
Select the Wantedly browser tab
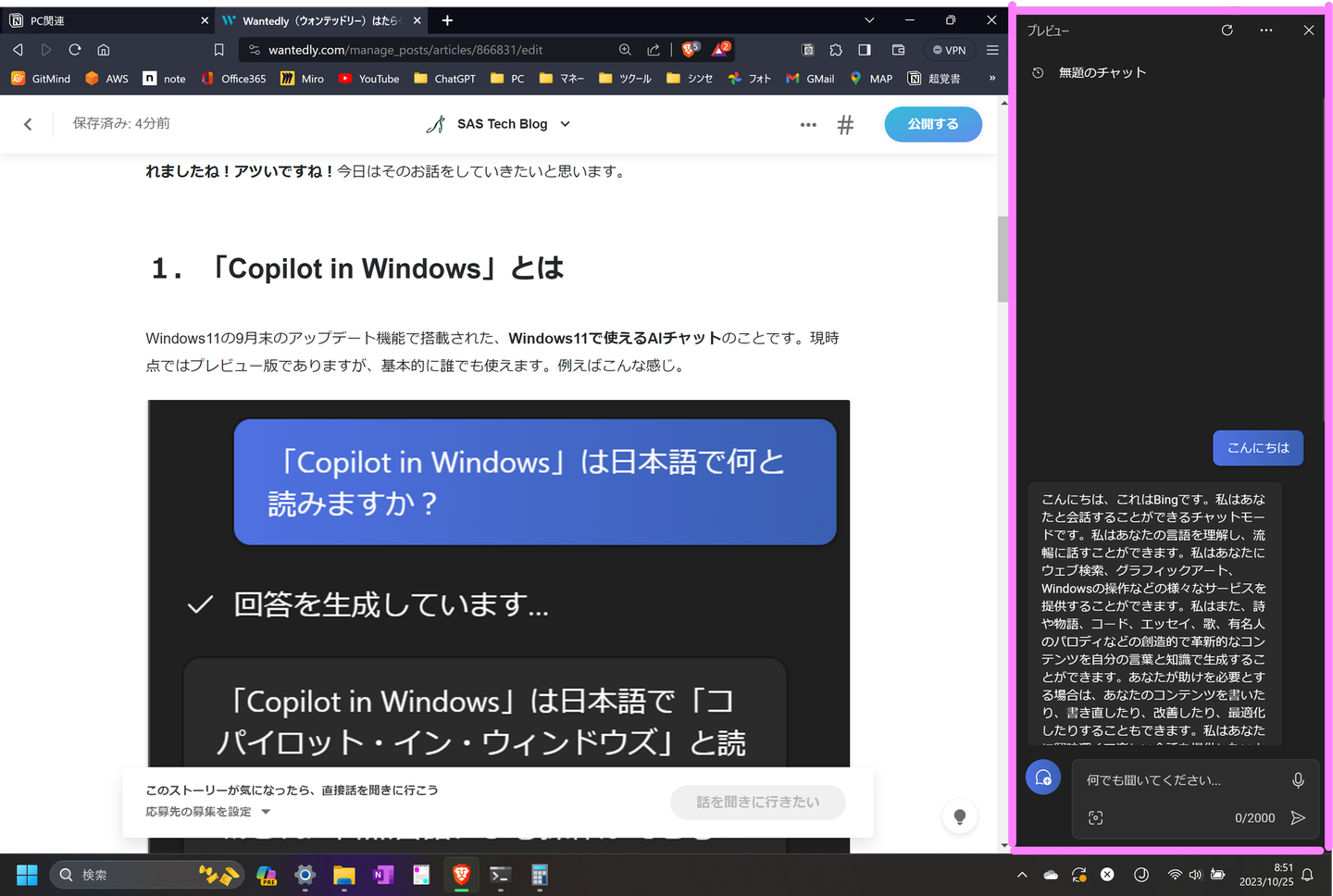(x=321, y=20)
